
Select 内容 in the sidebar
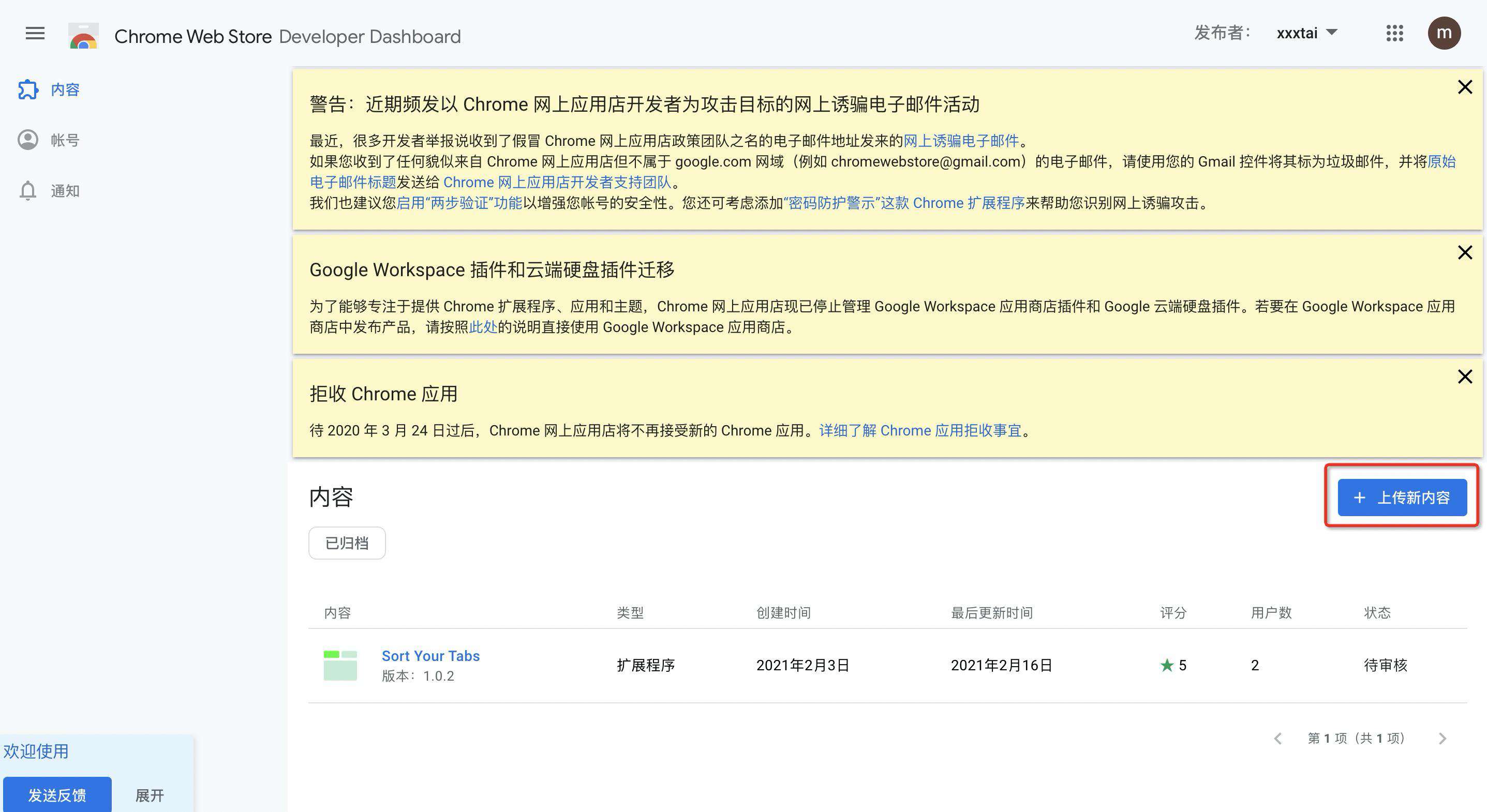point(65,89)
